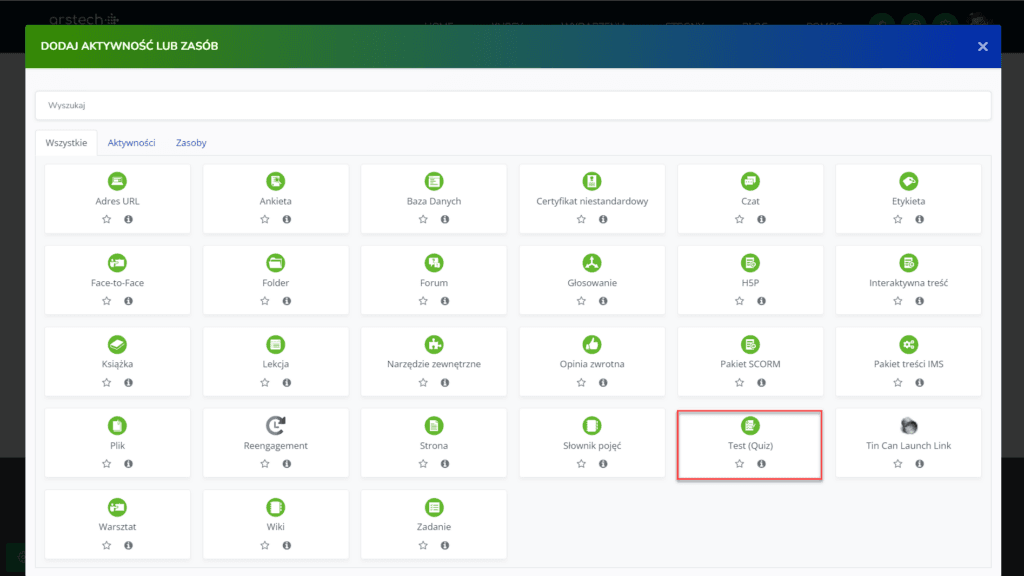Star the Pakiet SCORM activity

[739, 383]
